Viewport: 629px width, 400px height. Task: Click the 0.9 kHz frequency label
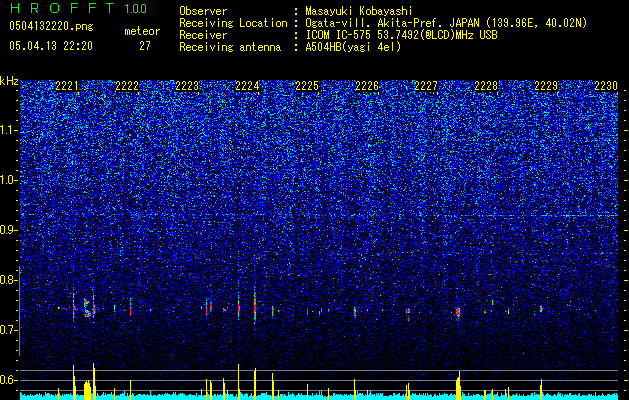(8, 230)
